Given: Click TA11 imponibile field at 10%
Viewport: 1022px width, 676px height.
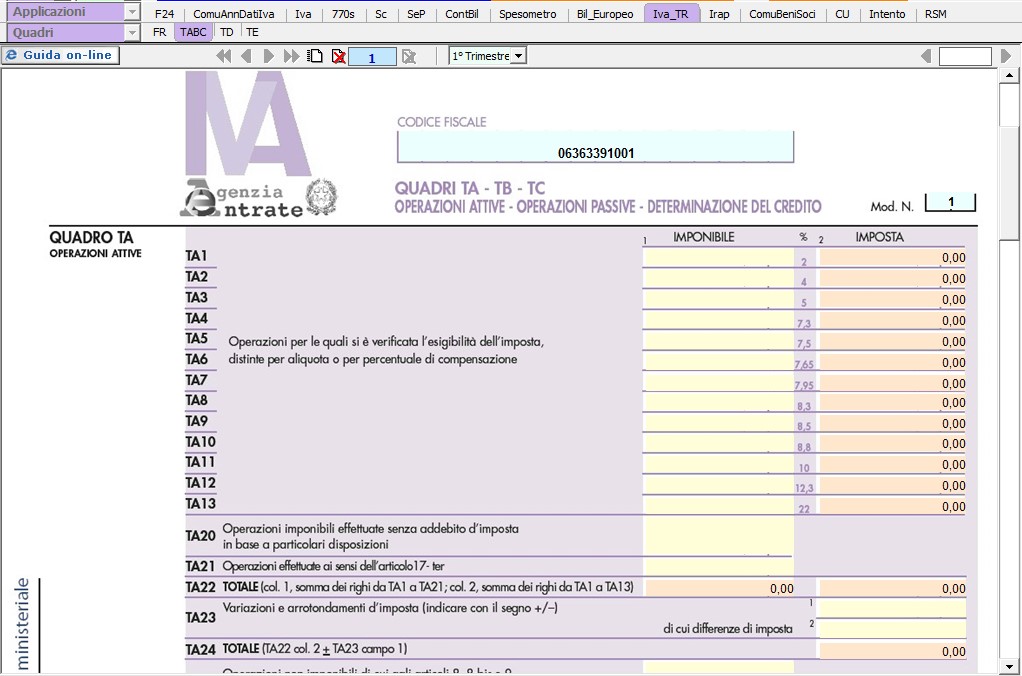Looking at the screenshot, I should 718,465.
